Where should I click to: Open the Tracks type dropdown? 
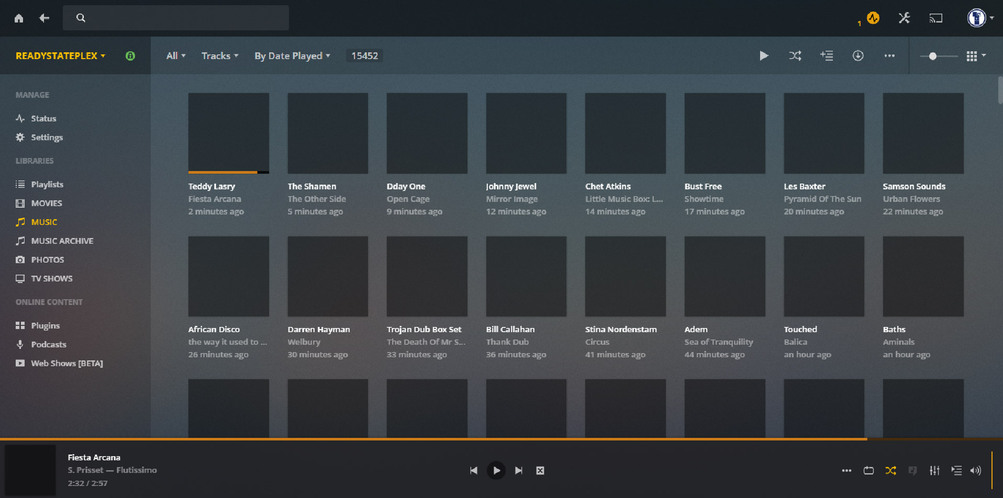[x=220, y=56]
